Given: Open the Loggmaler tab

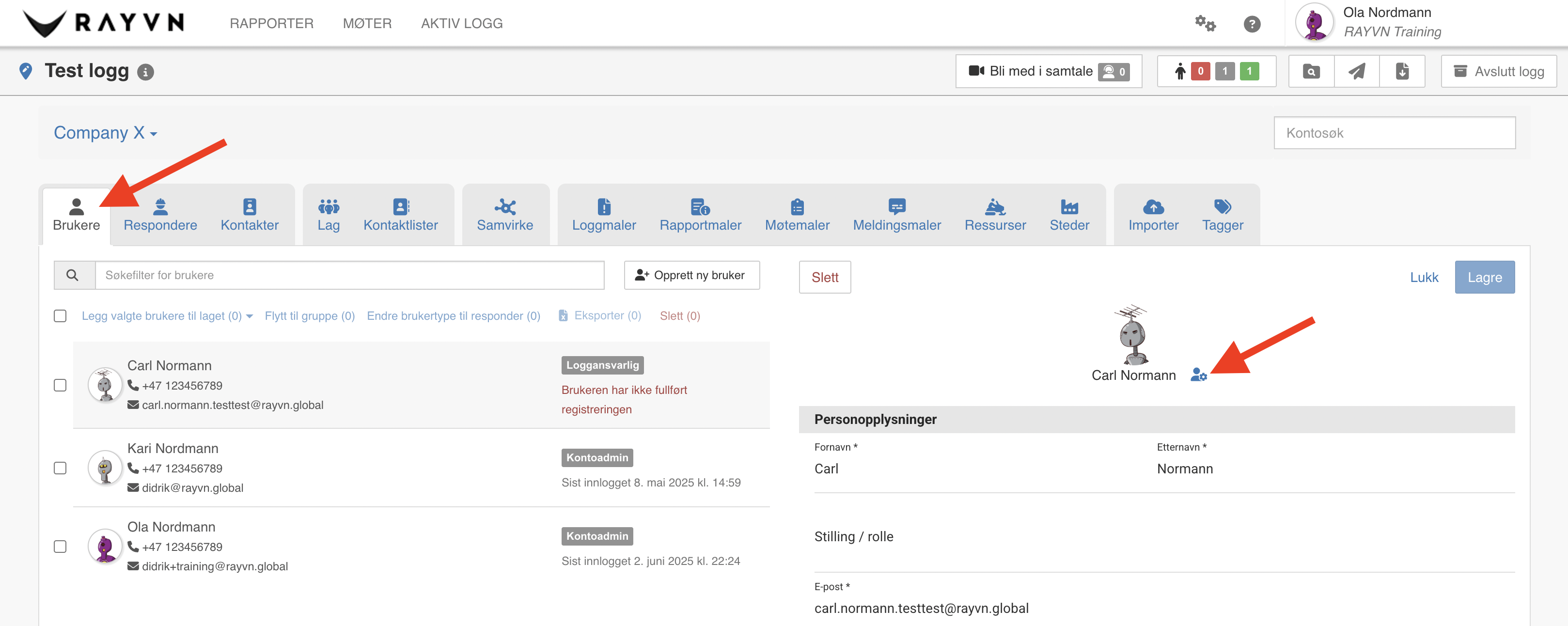Looking at the screenshot, I should 604,215.
